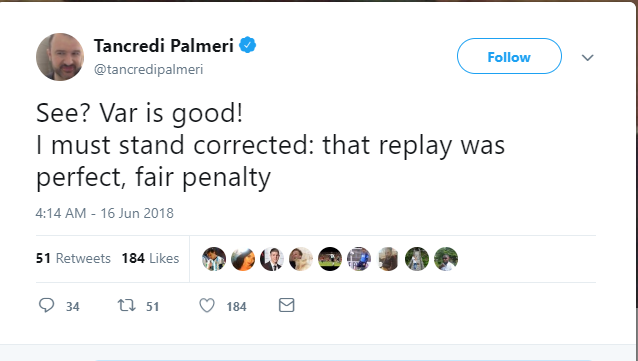Screen dimensions: 638x361
Task: Click the liker avatar wearing suit and tie
Action: pos(272,259)
